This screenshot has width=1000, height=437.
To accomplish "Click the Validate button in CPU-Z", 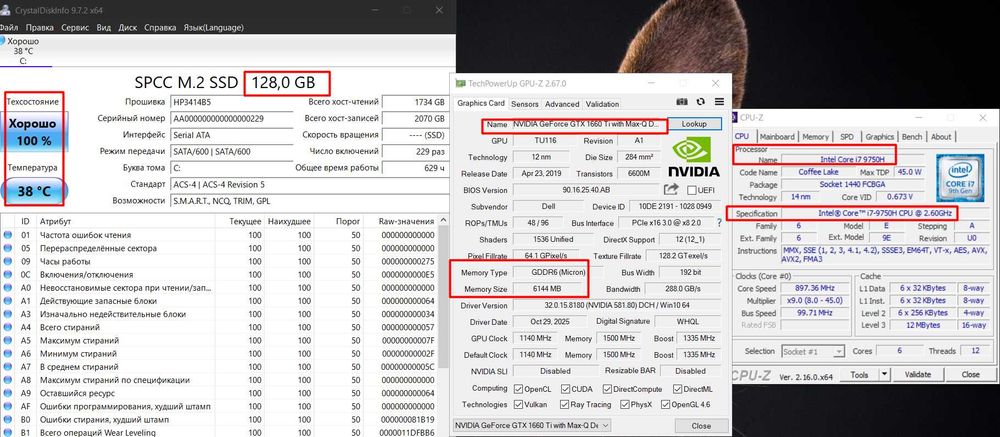I will coord(918,374).
